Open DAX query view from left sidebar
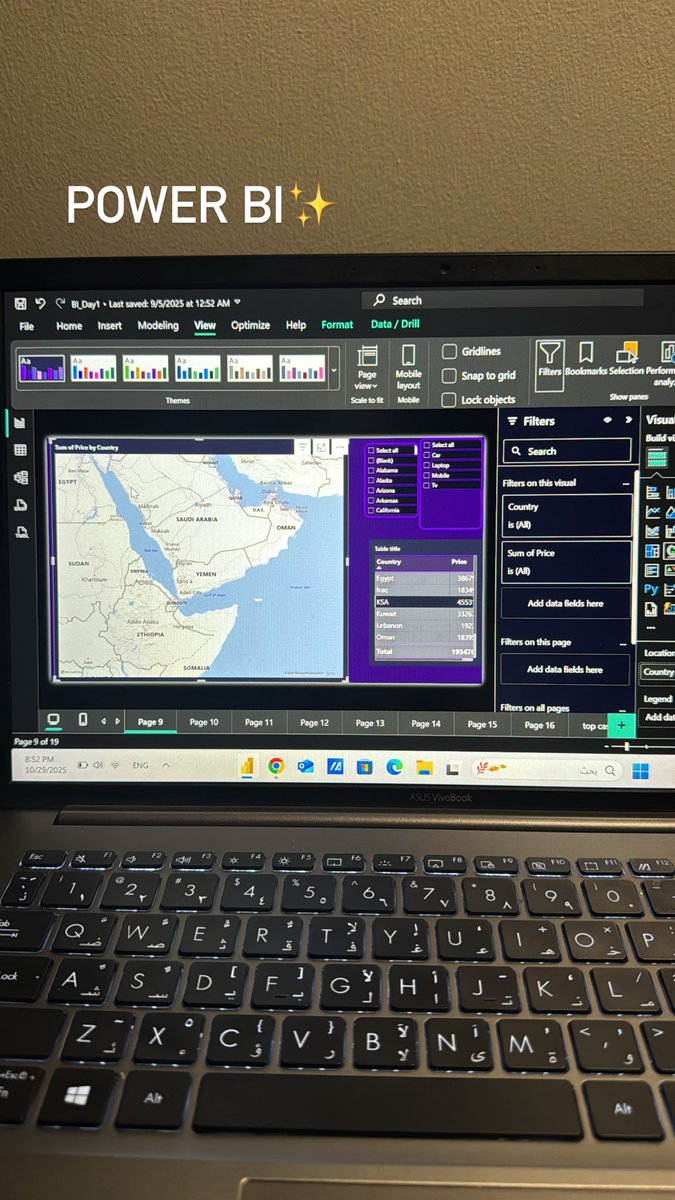The width and height of the screenshot is (675, 1200). (20, 505)
